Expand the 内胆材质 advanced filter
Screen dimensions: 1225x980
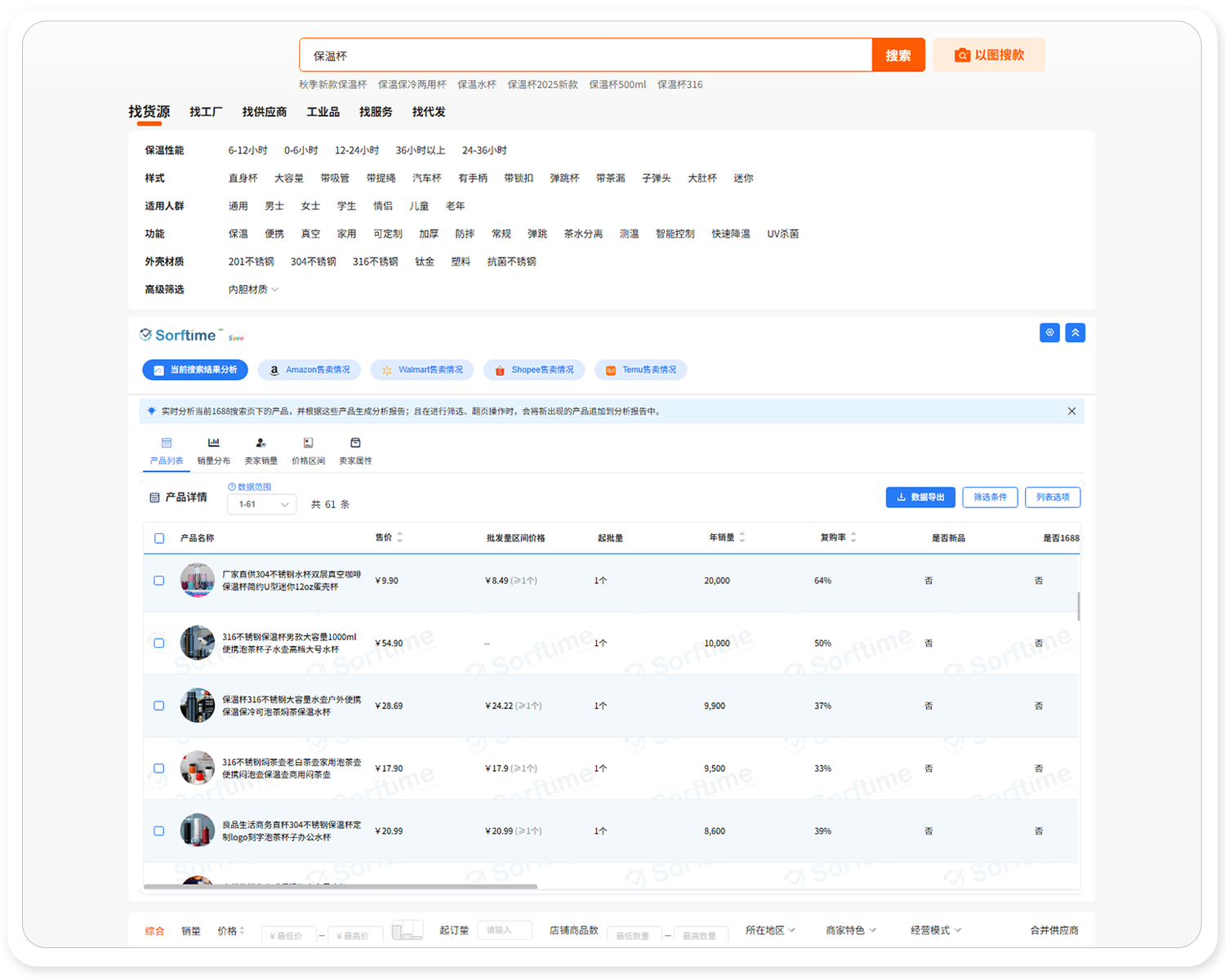[x=253, y=290]
